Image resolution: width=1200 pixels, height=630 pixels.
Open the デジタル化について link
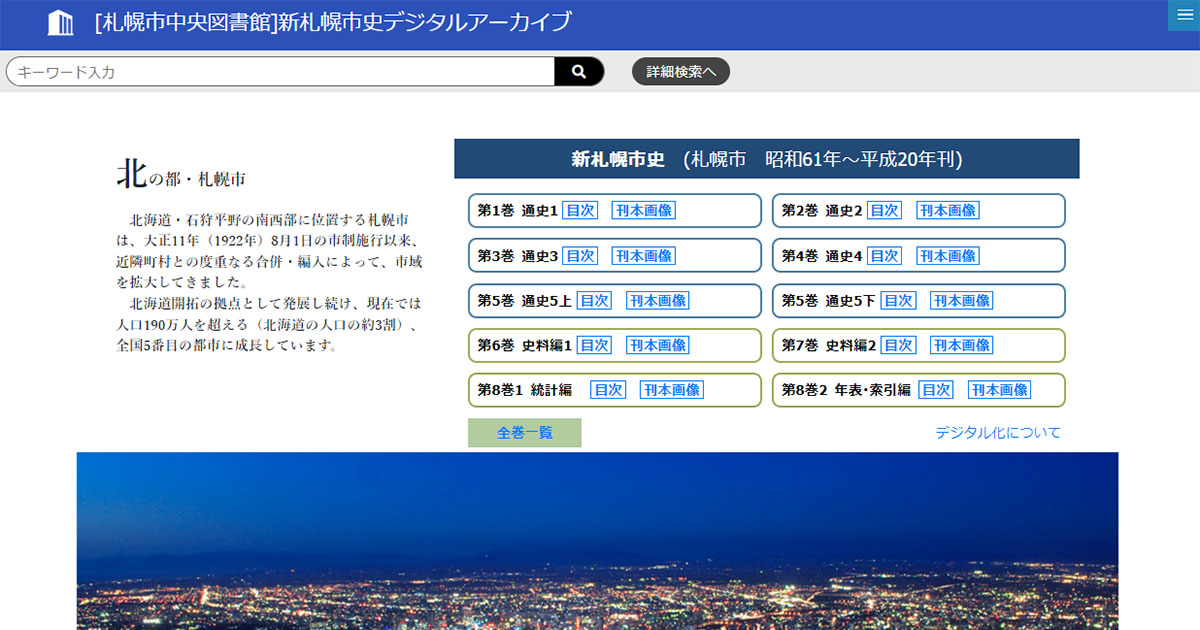[997, 433]
